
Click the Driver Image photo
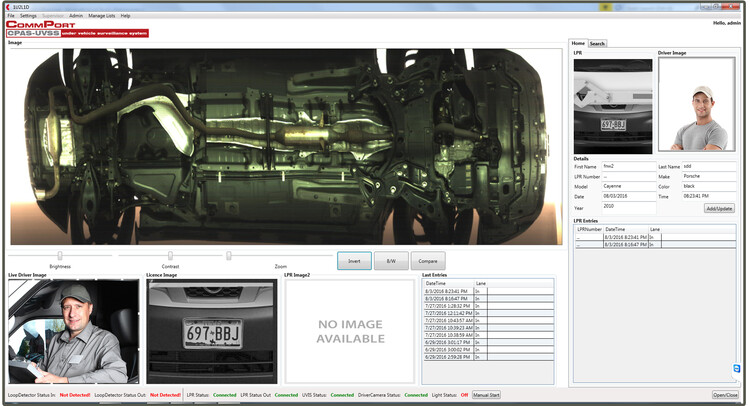[696, 104]
